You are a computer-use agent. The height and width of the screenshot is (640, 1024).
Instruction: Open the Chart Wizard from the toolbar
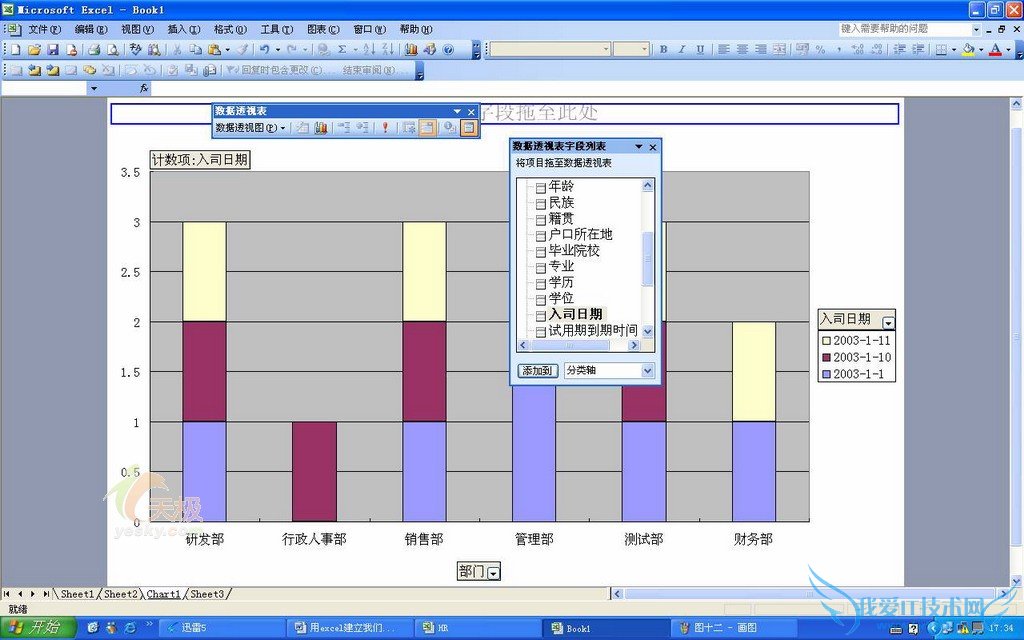pyautogui.click(x=411, y=49)
